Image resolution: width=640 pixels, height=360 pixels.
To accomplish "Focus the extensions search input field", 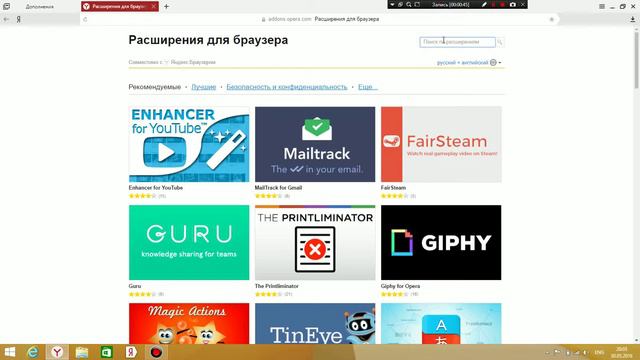I will click(x=458, y=42).
